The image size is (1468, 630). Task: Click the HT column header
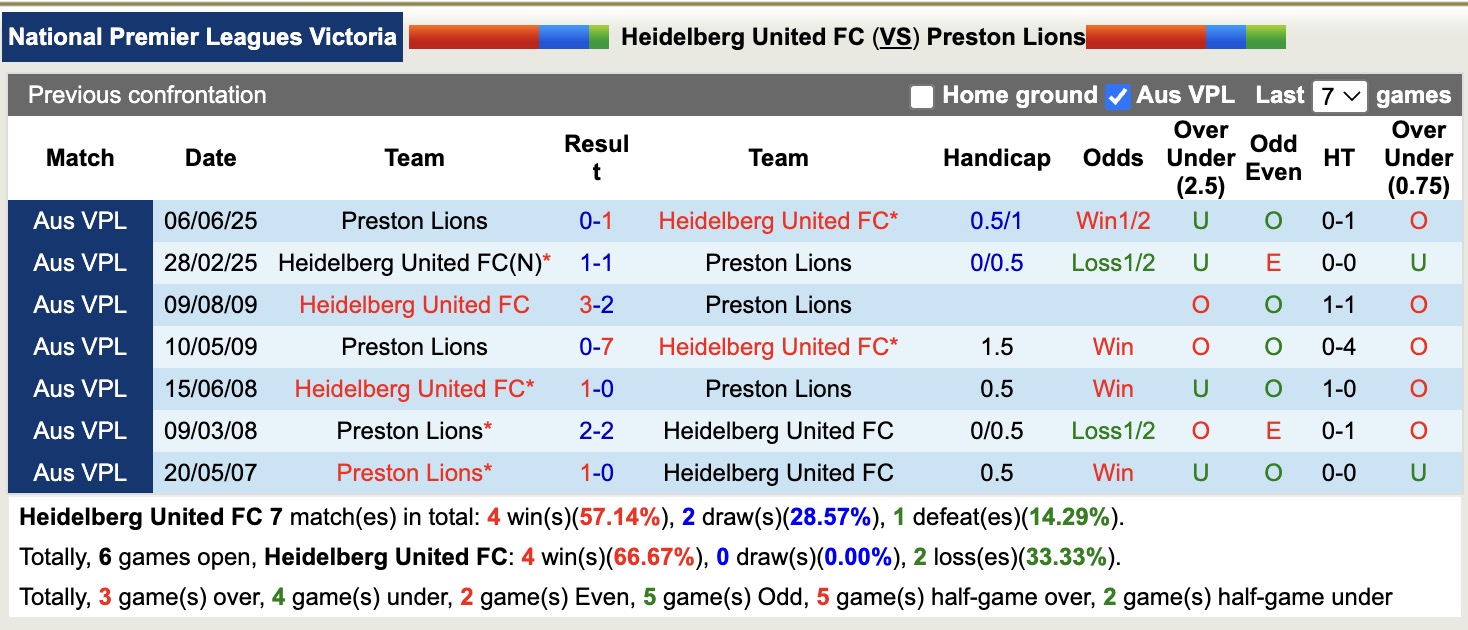1339,158
